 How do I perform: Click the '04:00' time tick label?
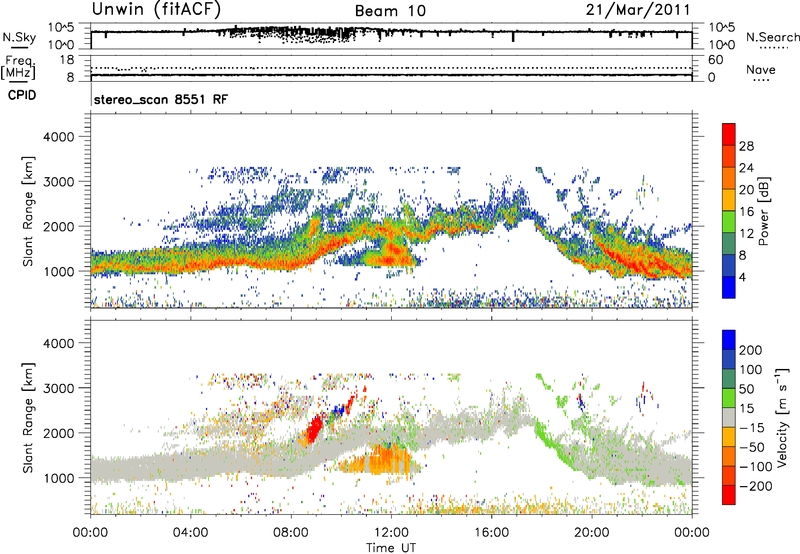click(x=191, y=533)
